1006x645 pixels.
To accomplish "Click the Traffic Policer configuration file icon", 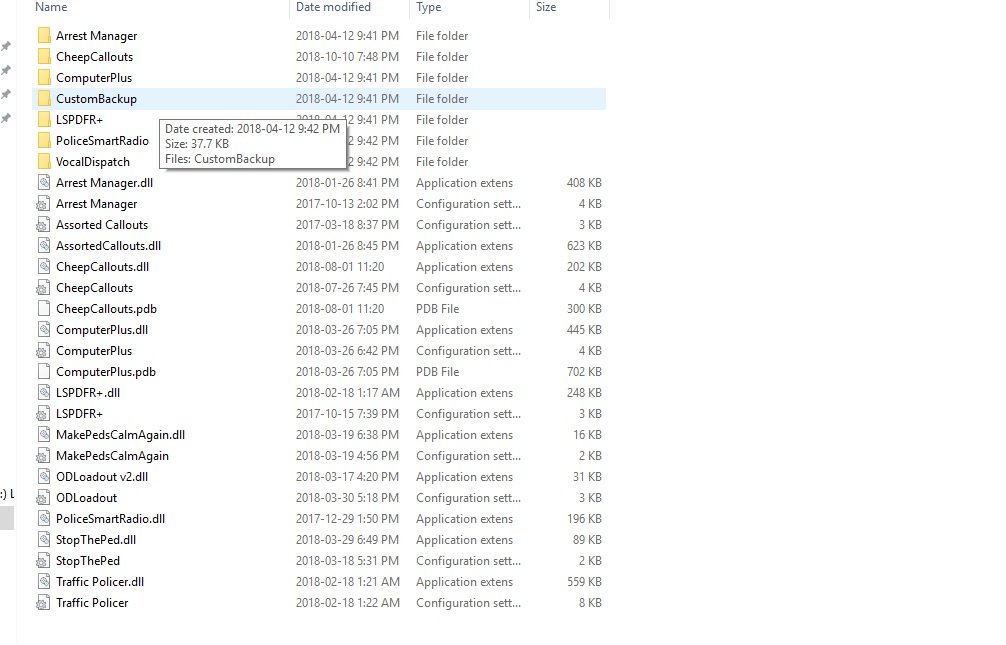I will pyautogui.click(x=44, y=603).
